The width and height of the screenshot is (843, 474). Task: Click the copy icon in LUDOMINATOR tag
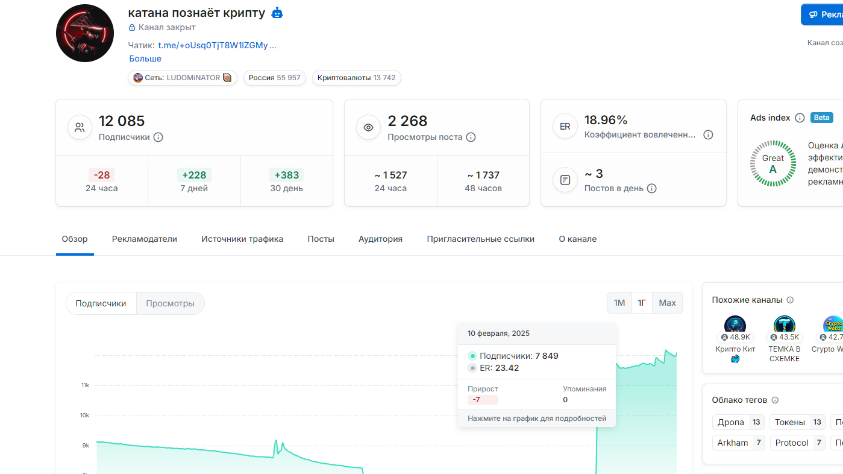pos(227,78)
